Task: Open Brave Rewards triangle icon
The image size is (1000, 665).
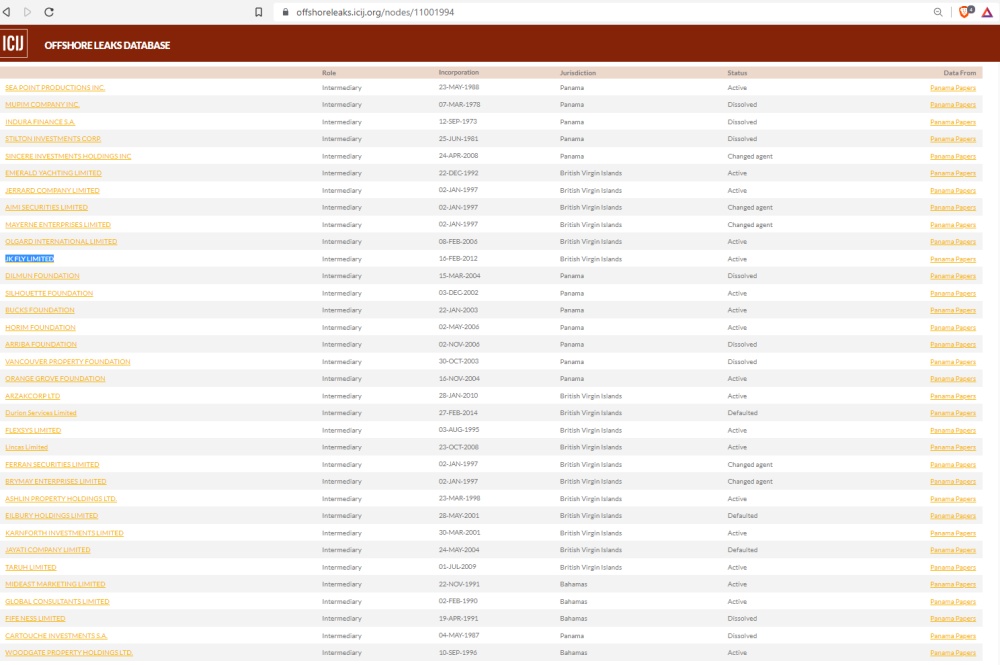Action: point(987,12)
